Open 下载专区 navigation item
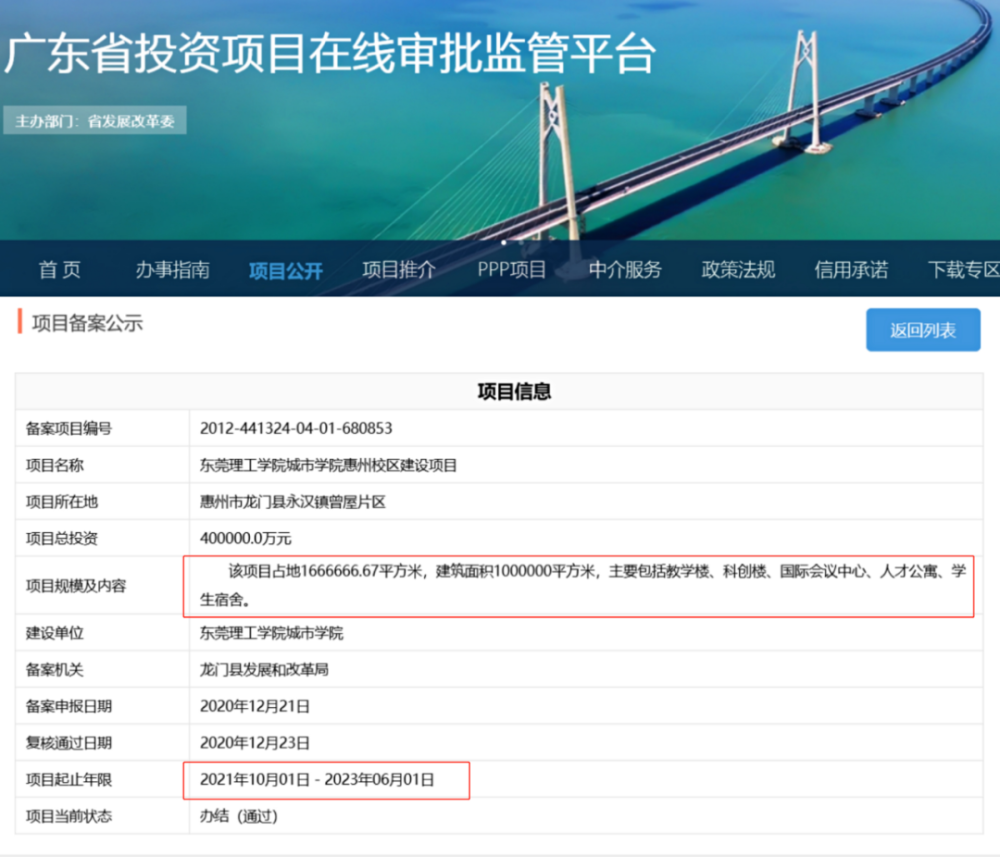Screen dimensions: 1000x857 coord(964,270)
